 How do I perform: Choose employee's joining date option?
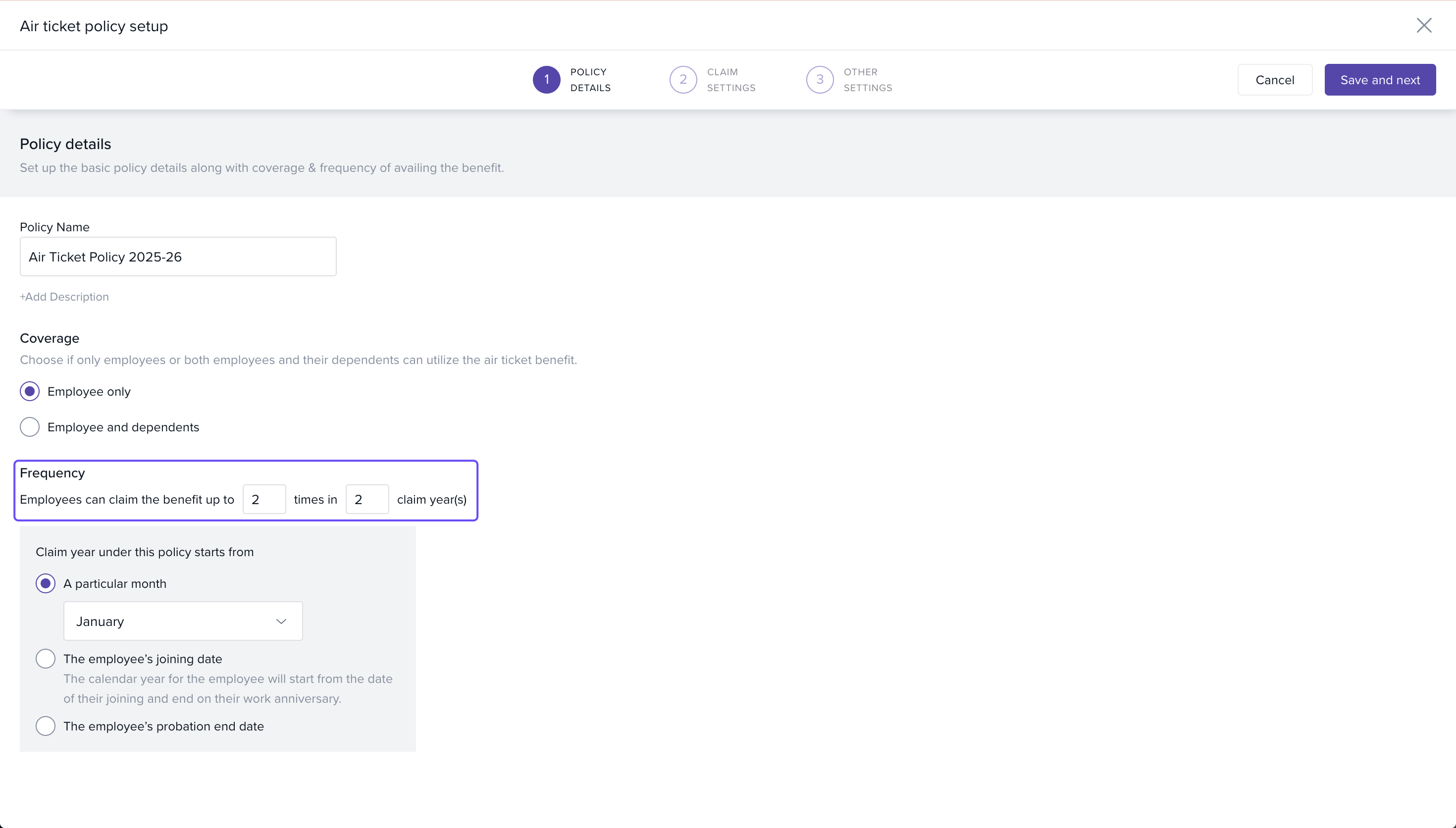pyautogui.click(x=46, y=659)
